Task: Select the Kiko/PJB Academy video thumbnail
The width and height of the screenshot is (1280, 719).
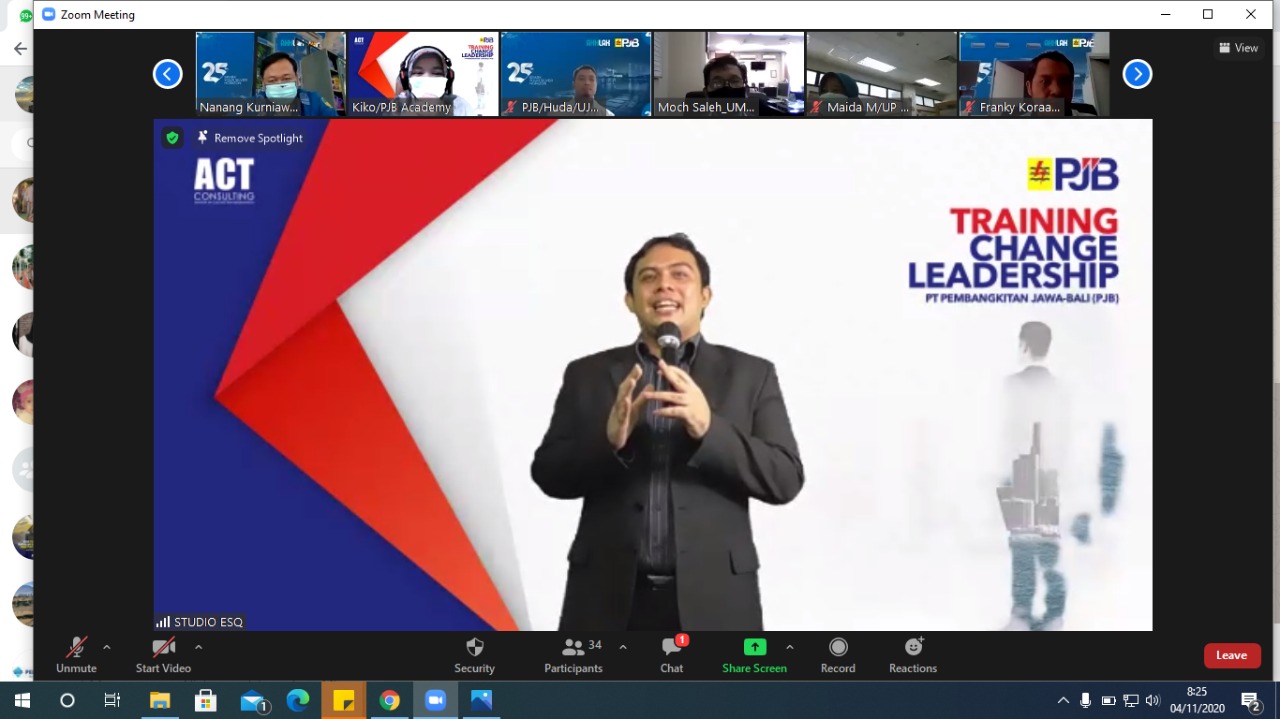Action: (423, 74)
